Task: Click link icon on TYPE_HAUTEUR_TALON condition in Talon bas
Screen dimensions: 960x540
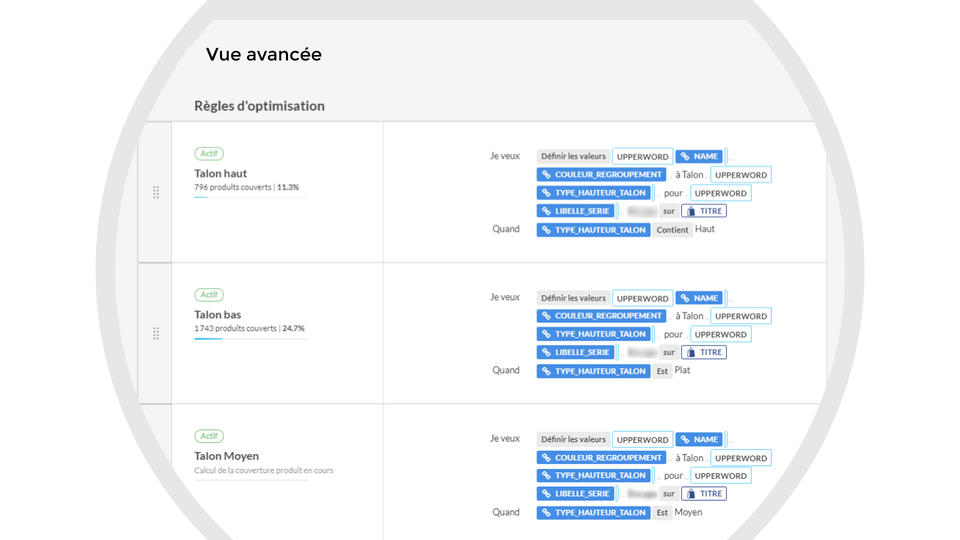Action: 546,371
